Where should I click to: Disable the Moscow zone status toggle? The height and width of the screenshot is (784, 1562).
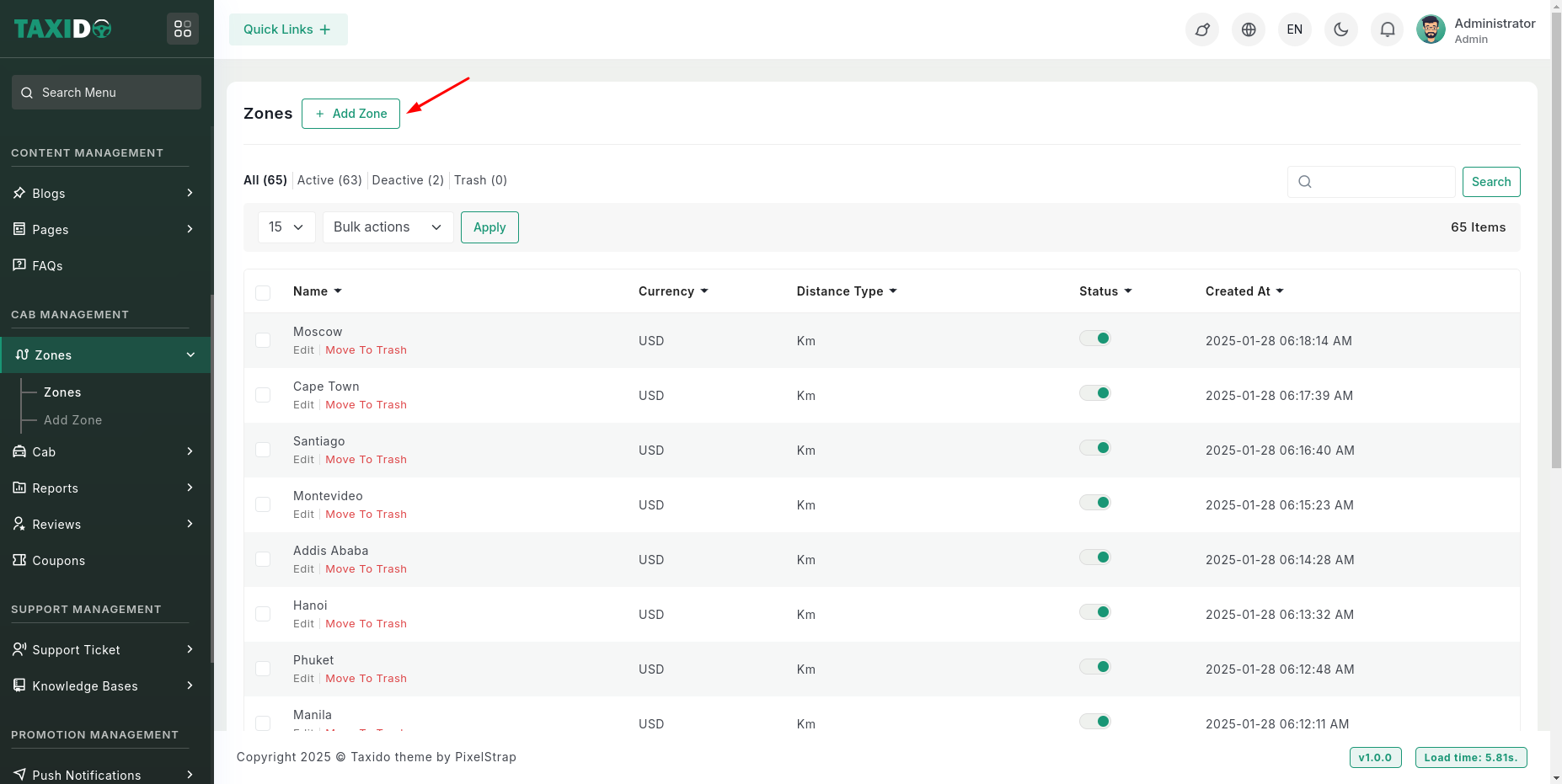point(1094,339)
